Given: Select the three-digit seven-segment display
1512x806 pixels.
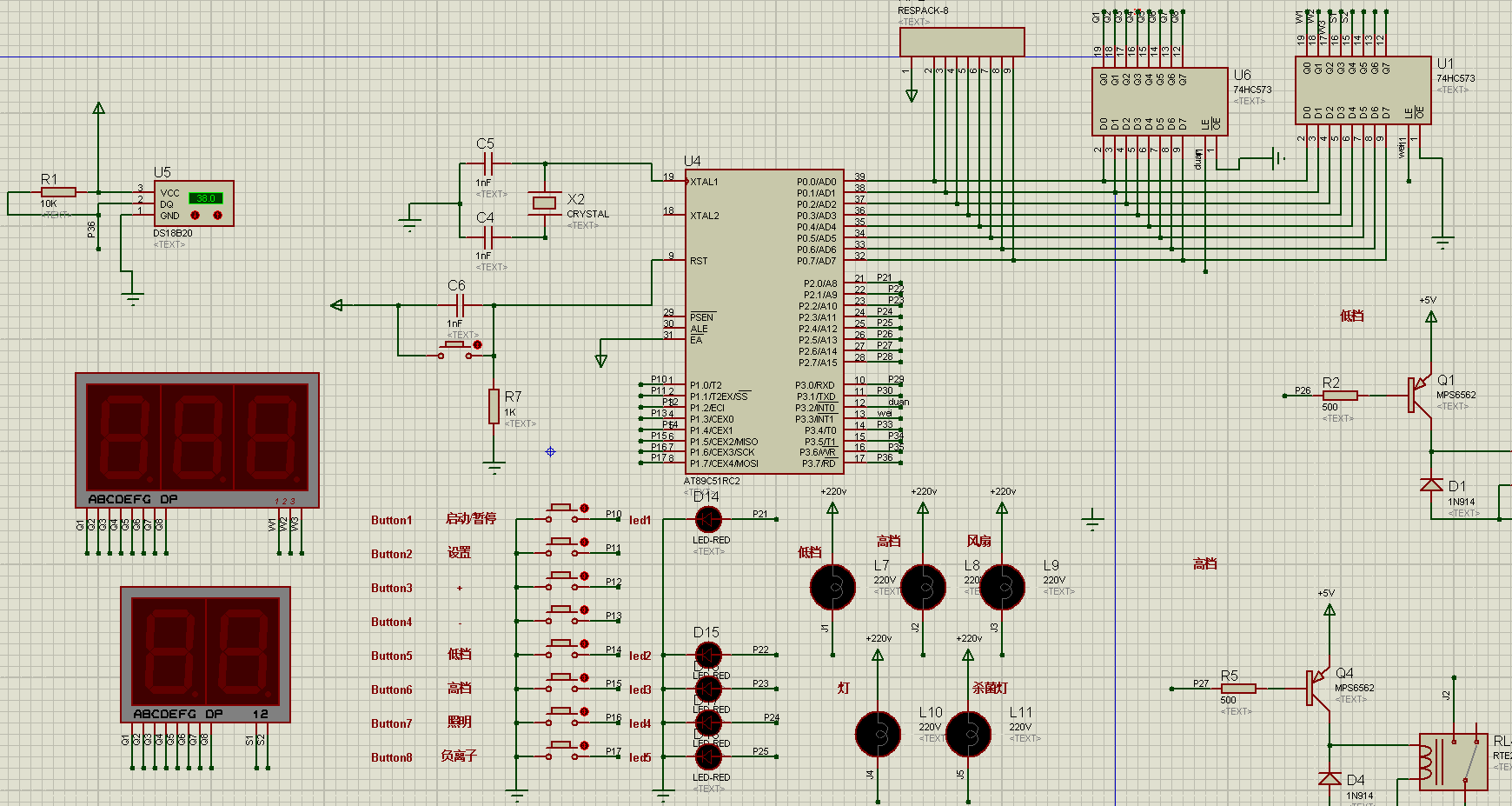Looking at the screenshot, I should pos(197,440).
